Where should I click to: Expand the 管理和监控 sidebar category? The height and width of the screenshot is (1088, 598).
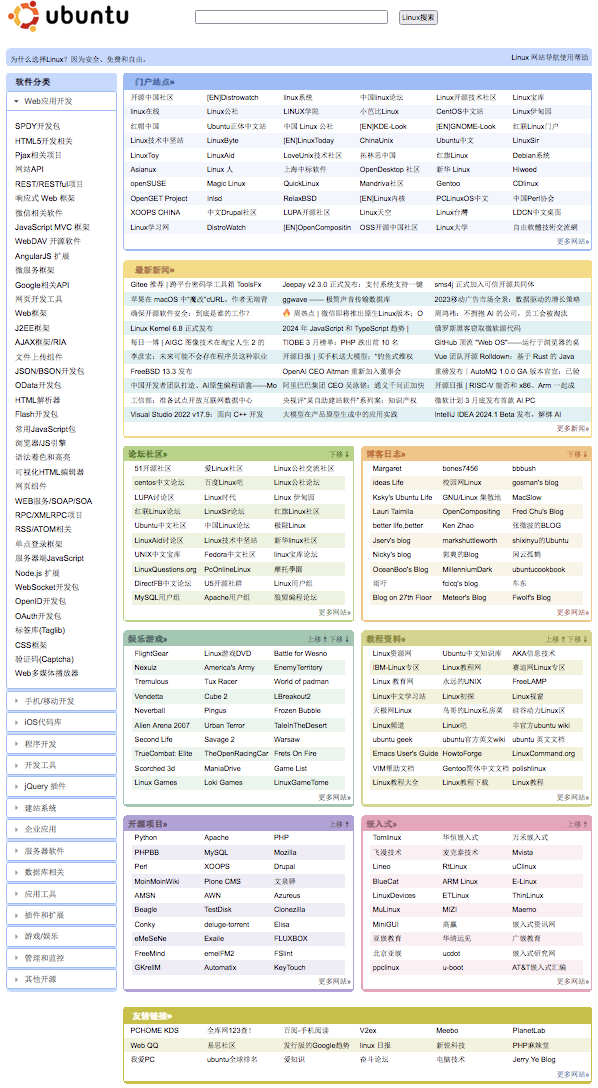point(61,958)
